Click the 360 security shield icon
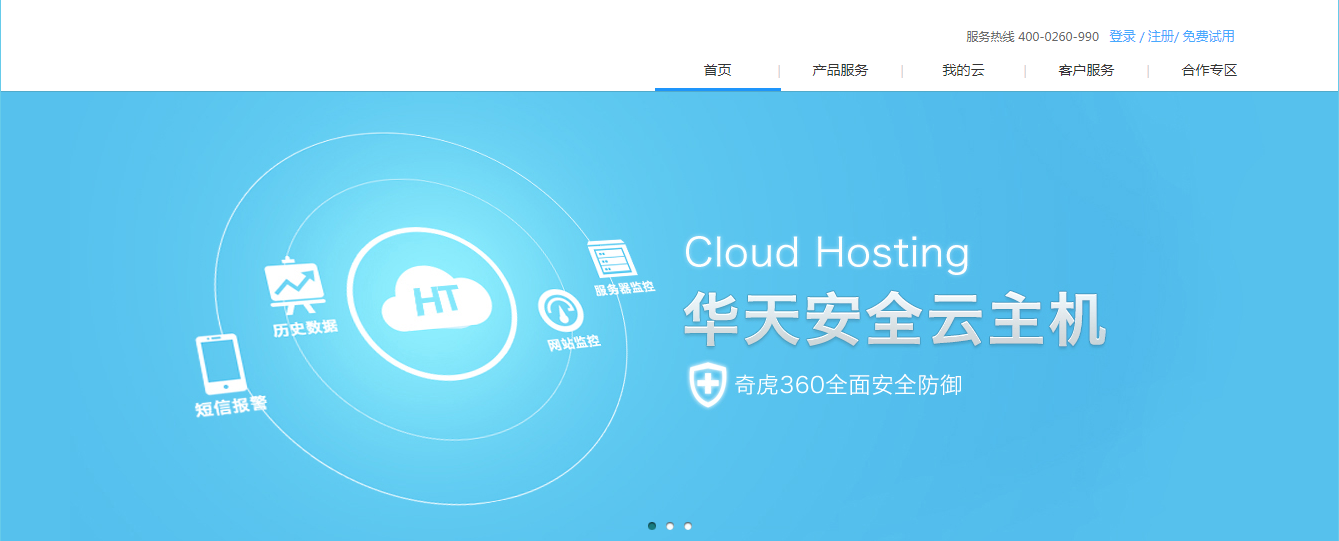The image size is (1339, 541). 708,385
